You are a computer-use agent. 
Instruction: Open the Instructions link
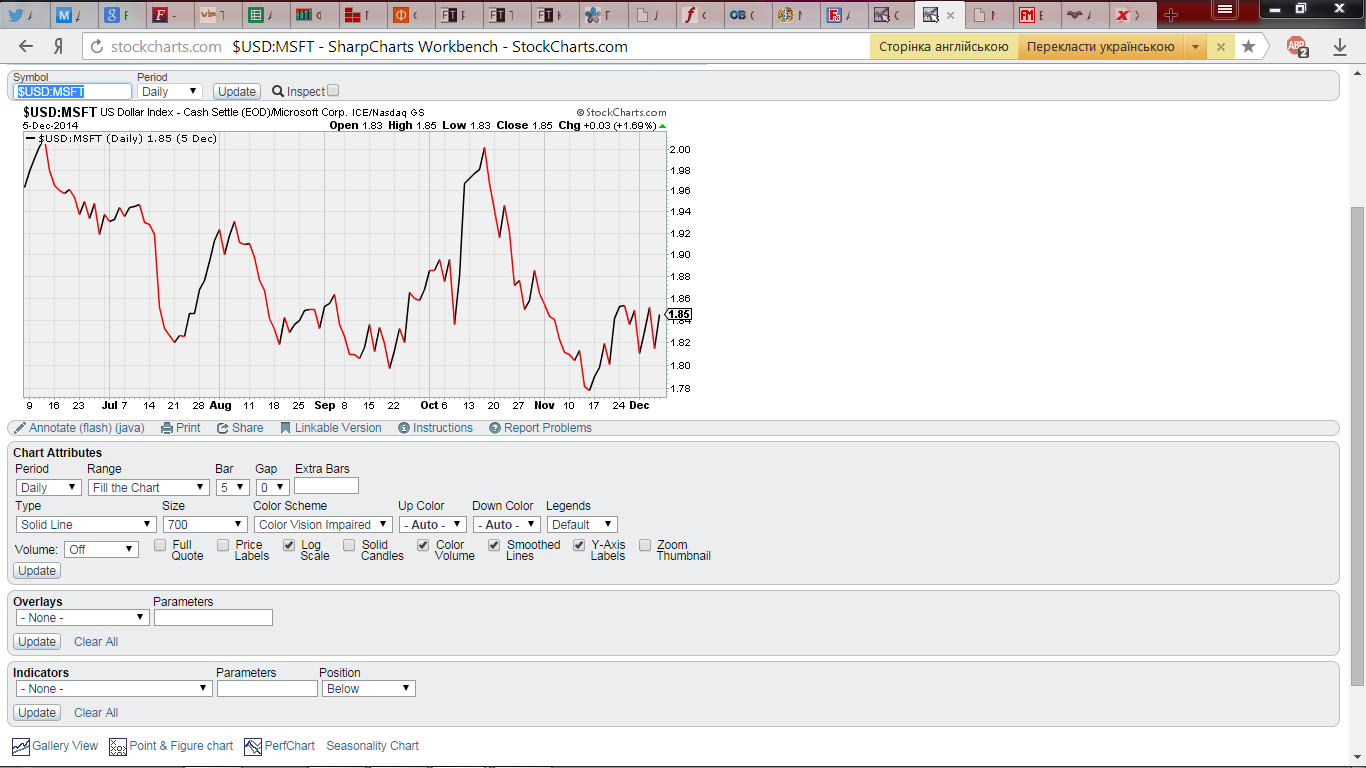point(443,428)
